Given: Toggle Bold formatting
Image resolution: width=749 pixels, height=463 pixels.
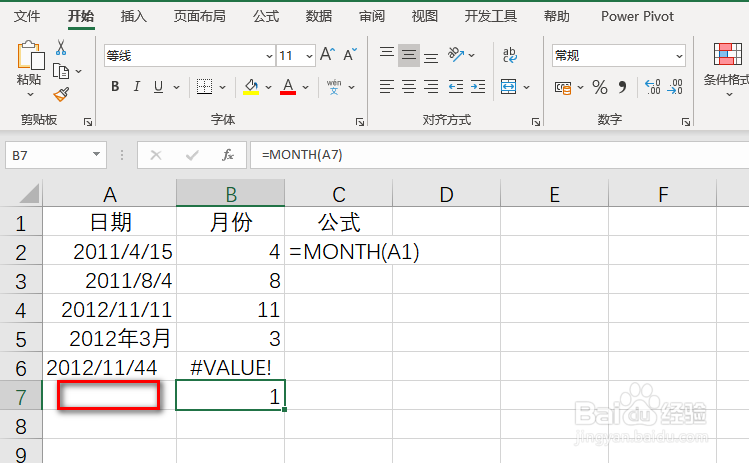Looking at the screenshot, I should [115, 86].
